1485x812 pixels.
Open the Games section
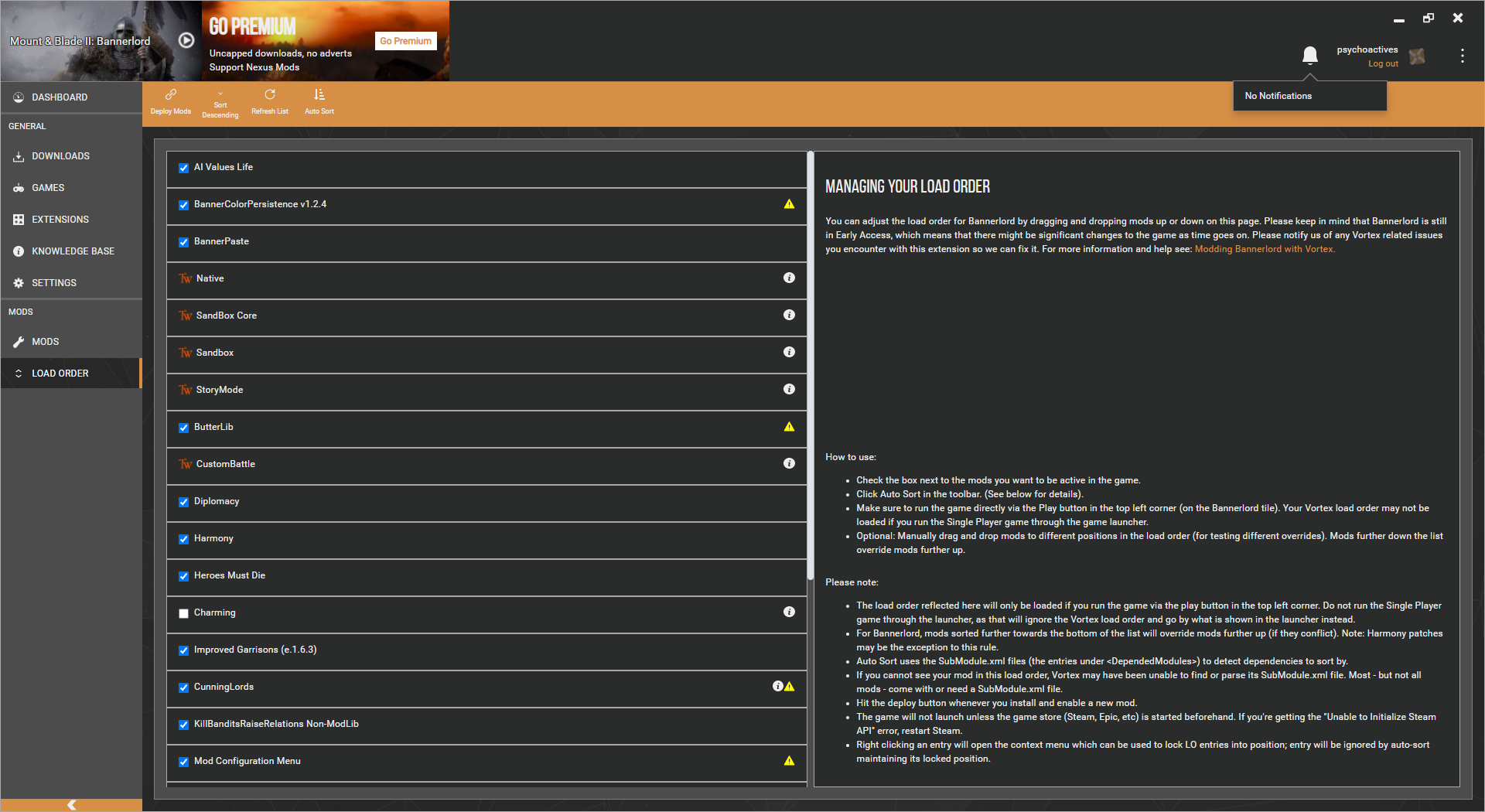click(x=71, y=188)
